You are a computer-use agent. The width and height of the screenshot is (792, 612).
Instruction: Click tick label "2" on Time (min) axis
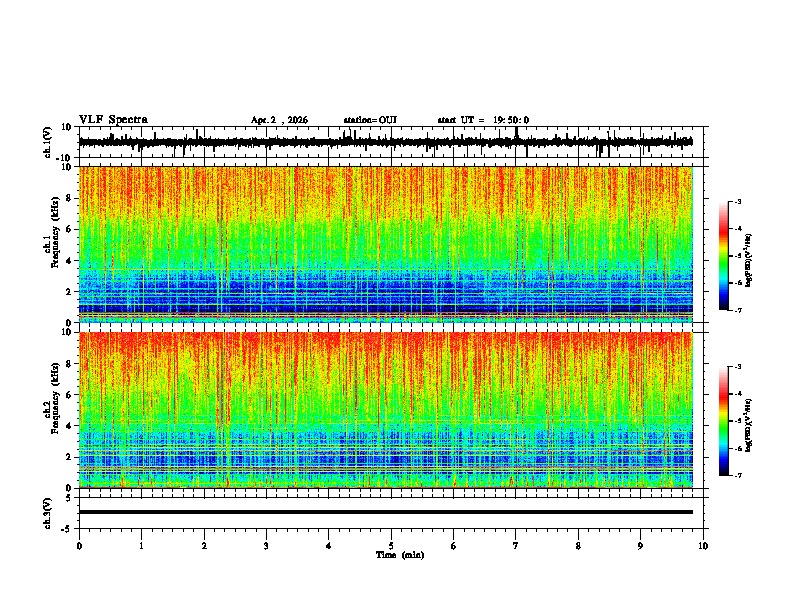pyautogui.click(x=204, y=546)
